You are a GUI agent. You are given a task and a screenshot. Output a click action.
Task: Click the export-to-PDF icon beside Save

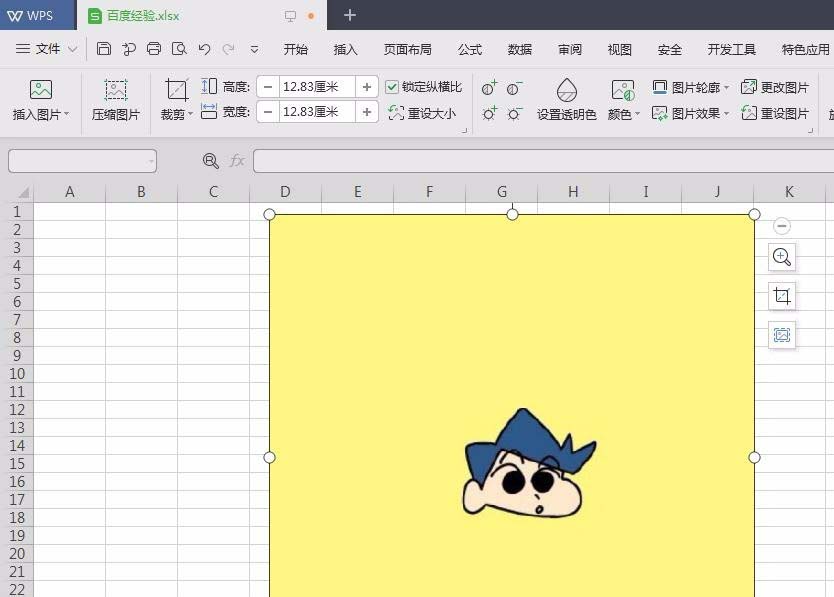click(x=129, y=49)
